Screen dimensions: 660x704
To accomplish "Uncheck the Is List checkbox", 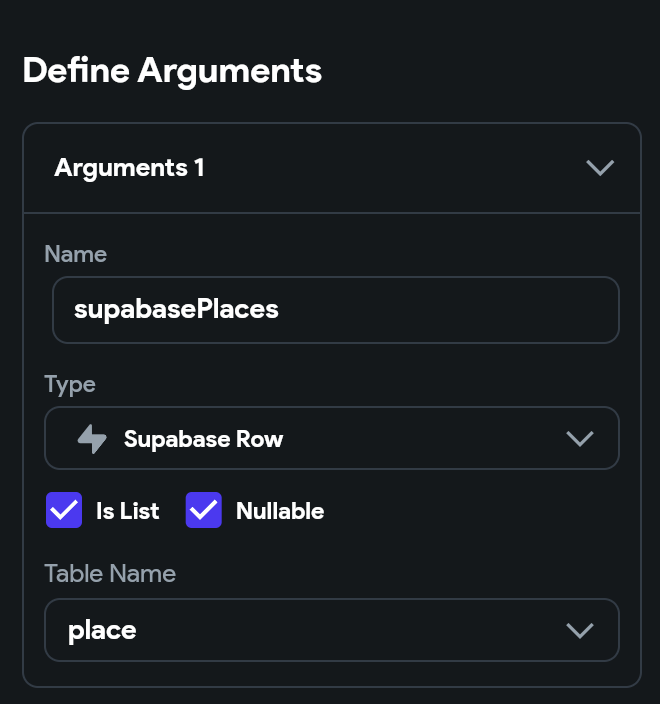I will point(64,511).
